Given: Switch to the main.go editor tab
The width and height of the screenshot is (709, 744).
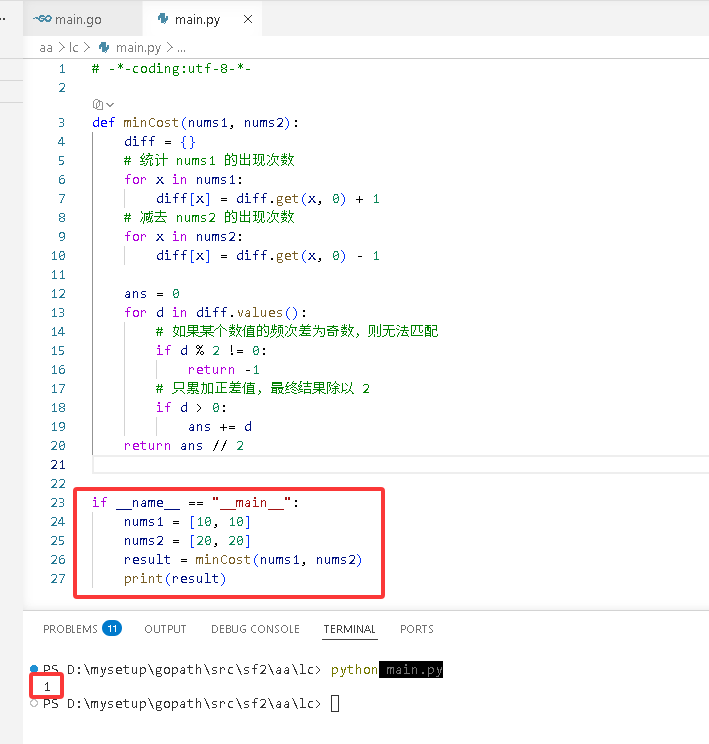Looking at the screenshot, I should [x=83, y=19].
